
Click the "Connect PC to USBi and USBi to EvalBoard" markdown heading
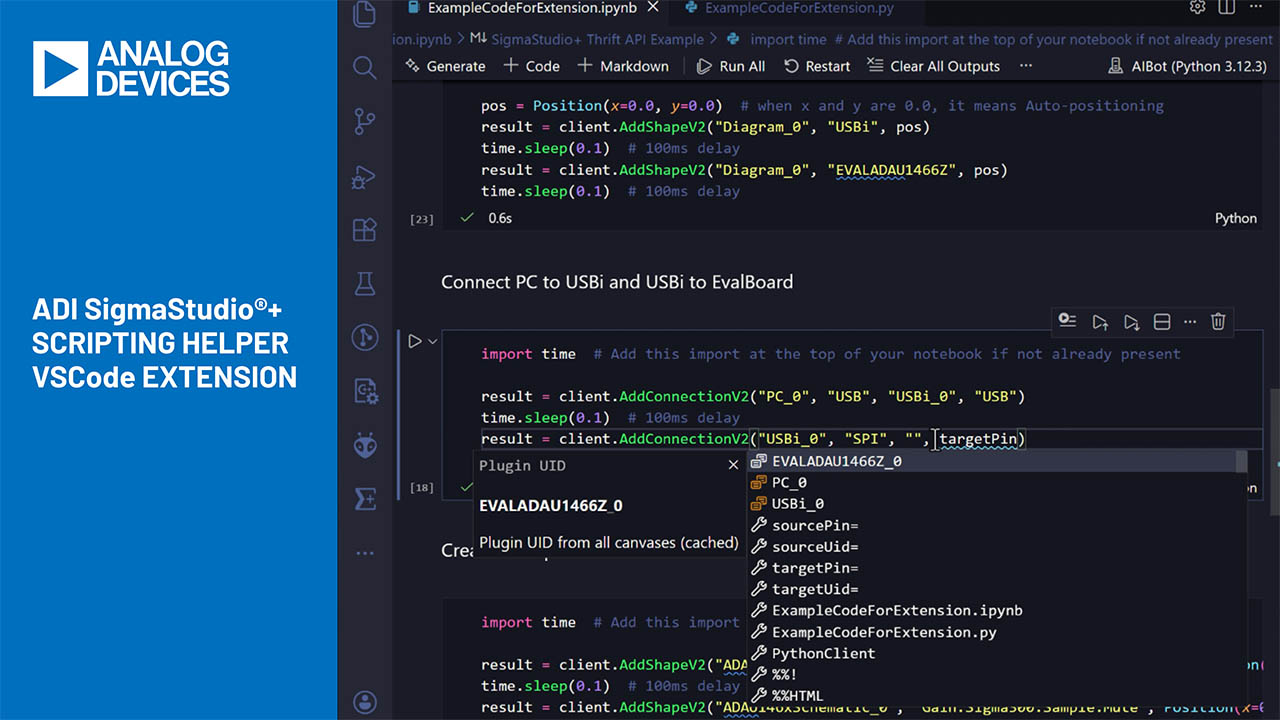[x=617, y=282]
